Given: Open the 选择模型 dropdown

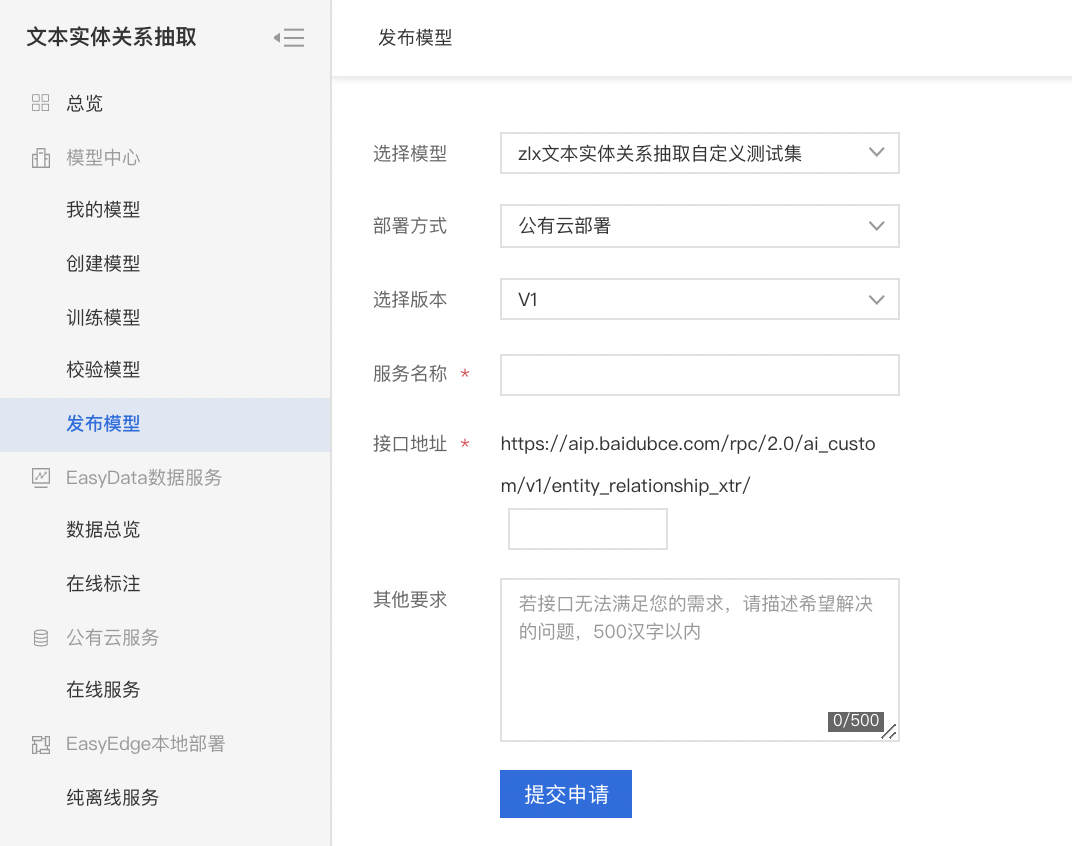Looking at the screenshot, I should pos(699,153).
